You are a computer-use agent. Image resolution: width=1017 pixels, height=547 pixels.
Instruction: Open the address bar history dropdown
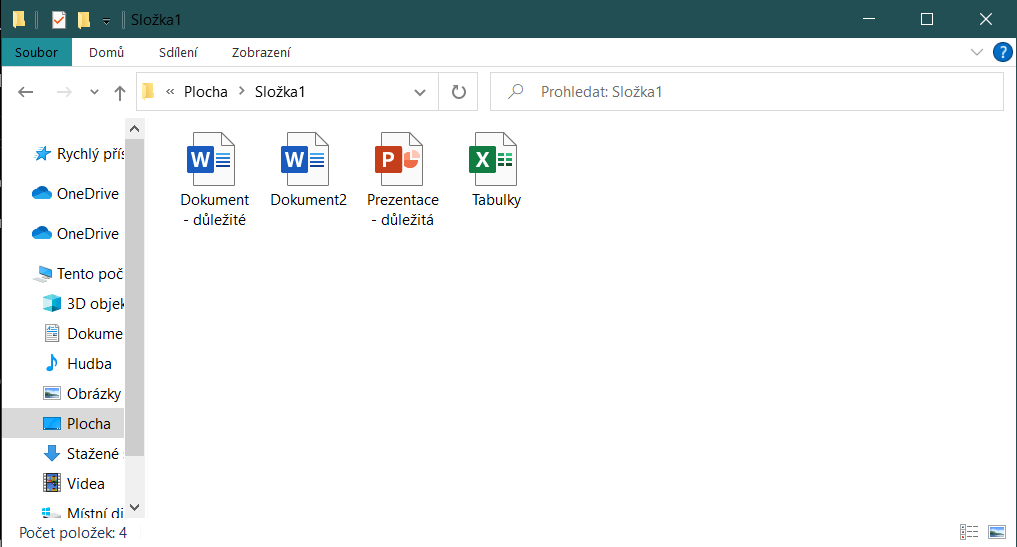coord(420,92)
